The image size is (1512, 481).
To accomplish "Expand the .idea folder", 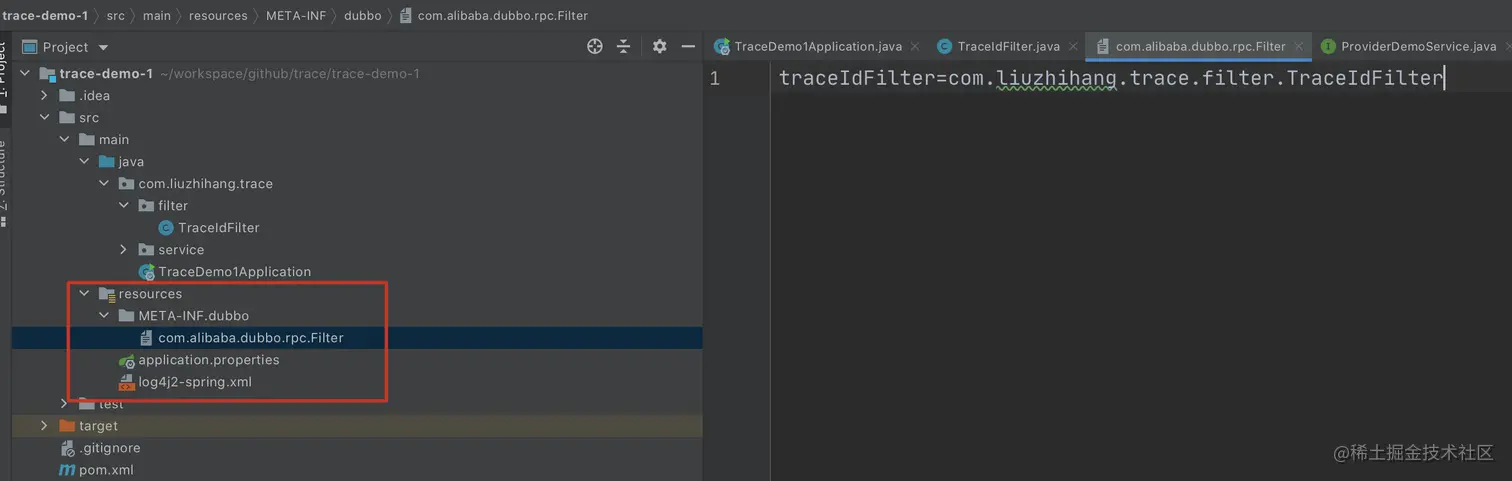I will (x=44, y=96).
